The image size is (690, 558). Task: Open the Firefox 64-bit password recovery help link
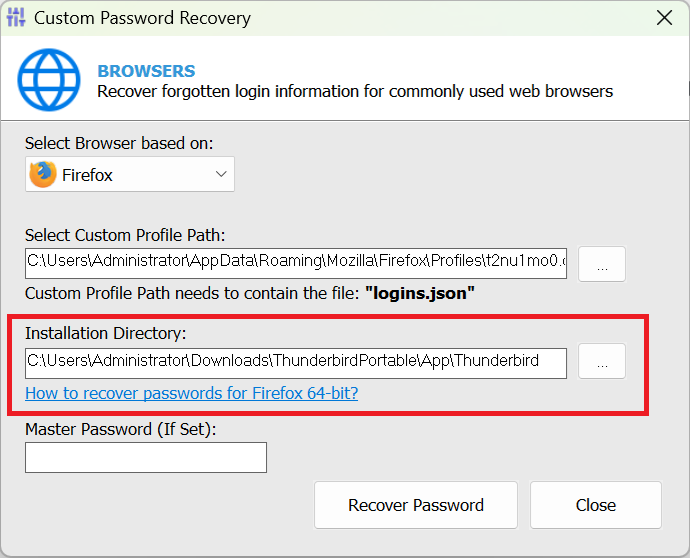click(x=191, y=393)
